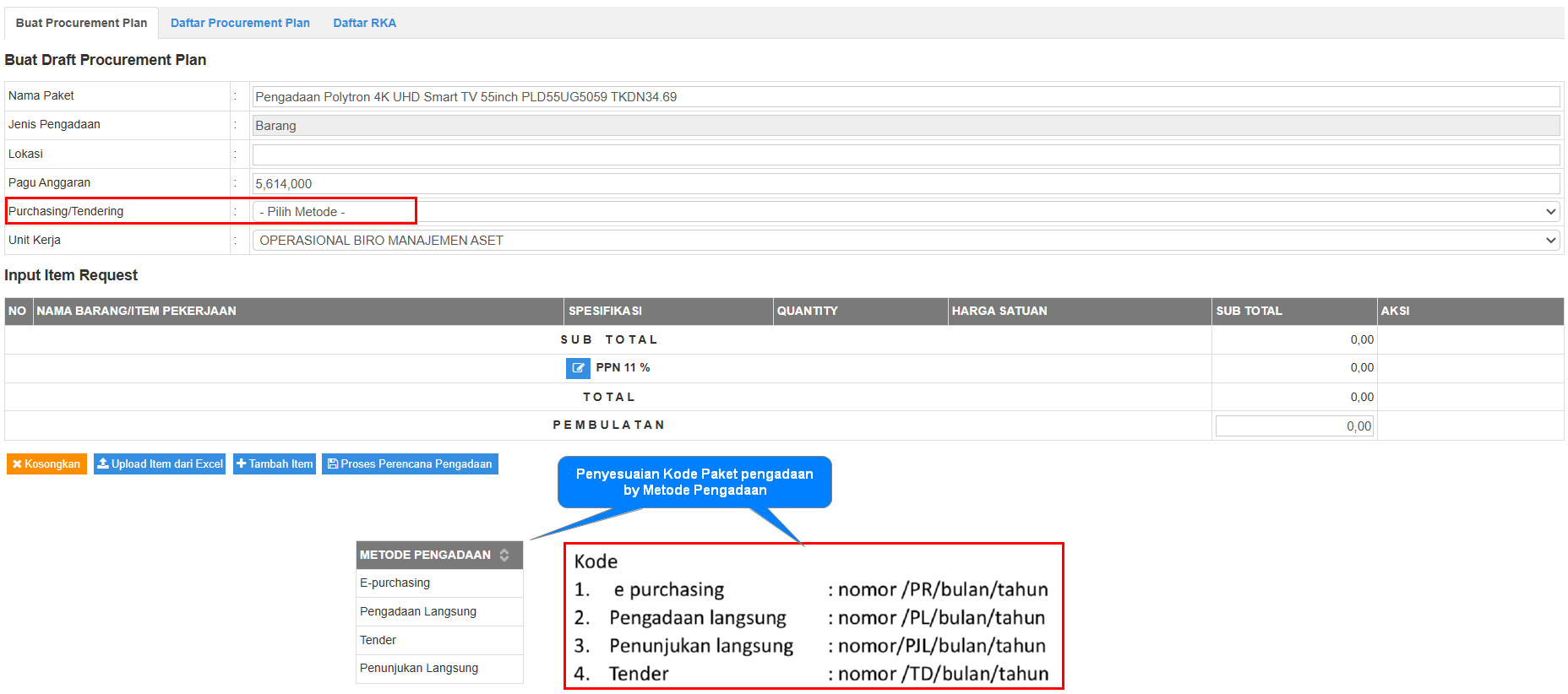The image size is (1568, 694).
Task: Click Upload Item dari Excel button
Action: [x=160, y=464]
